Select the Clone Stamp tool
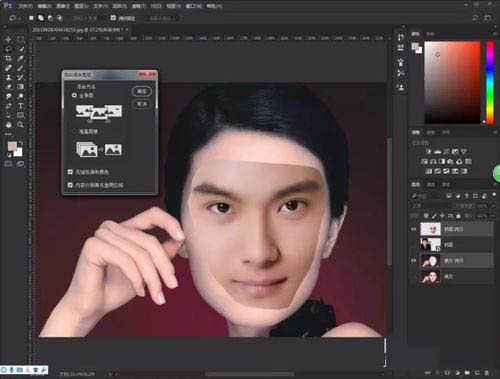The image size is (500, 379). click(x=8, y=77)
